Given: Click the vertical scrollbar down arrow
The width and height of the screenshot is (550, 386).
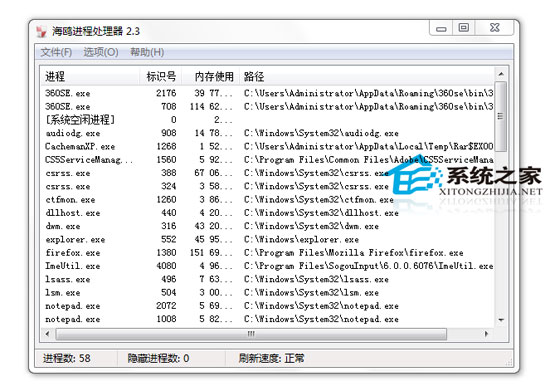Looking at the screenshot, I should 501,320.
